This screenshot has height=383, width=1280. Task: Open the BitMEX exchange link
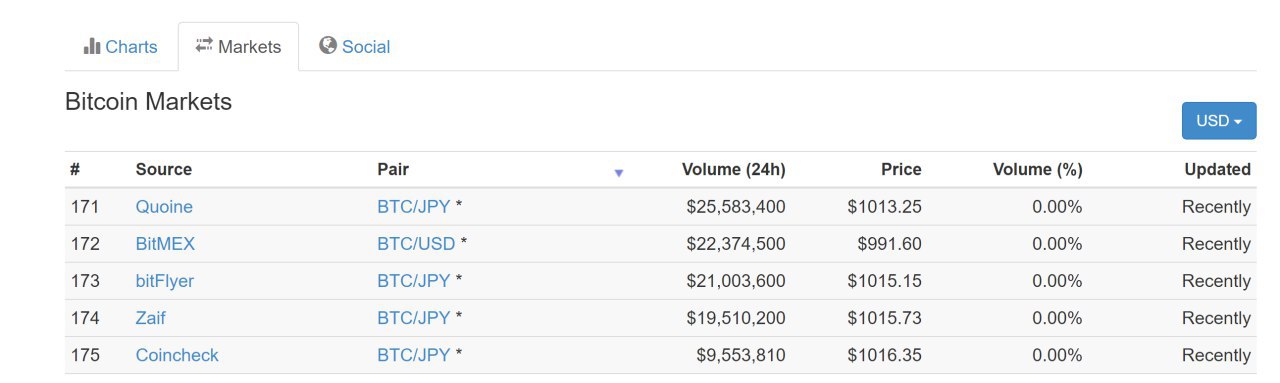165,244
